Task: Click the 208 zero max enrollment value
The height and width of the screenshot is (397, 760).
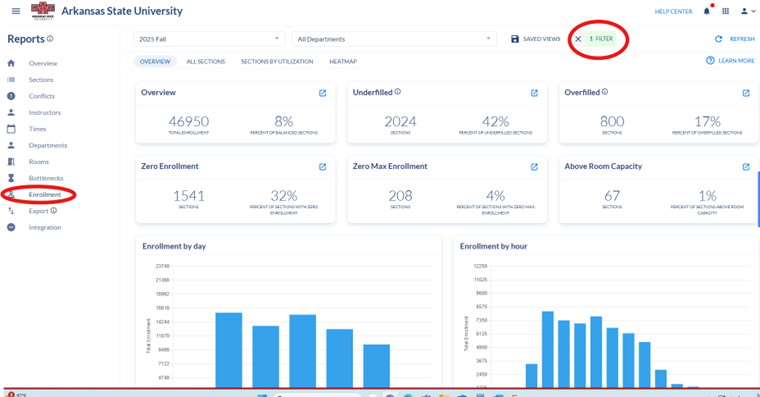Action: [400, 195]
